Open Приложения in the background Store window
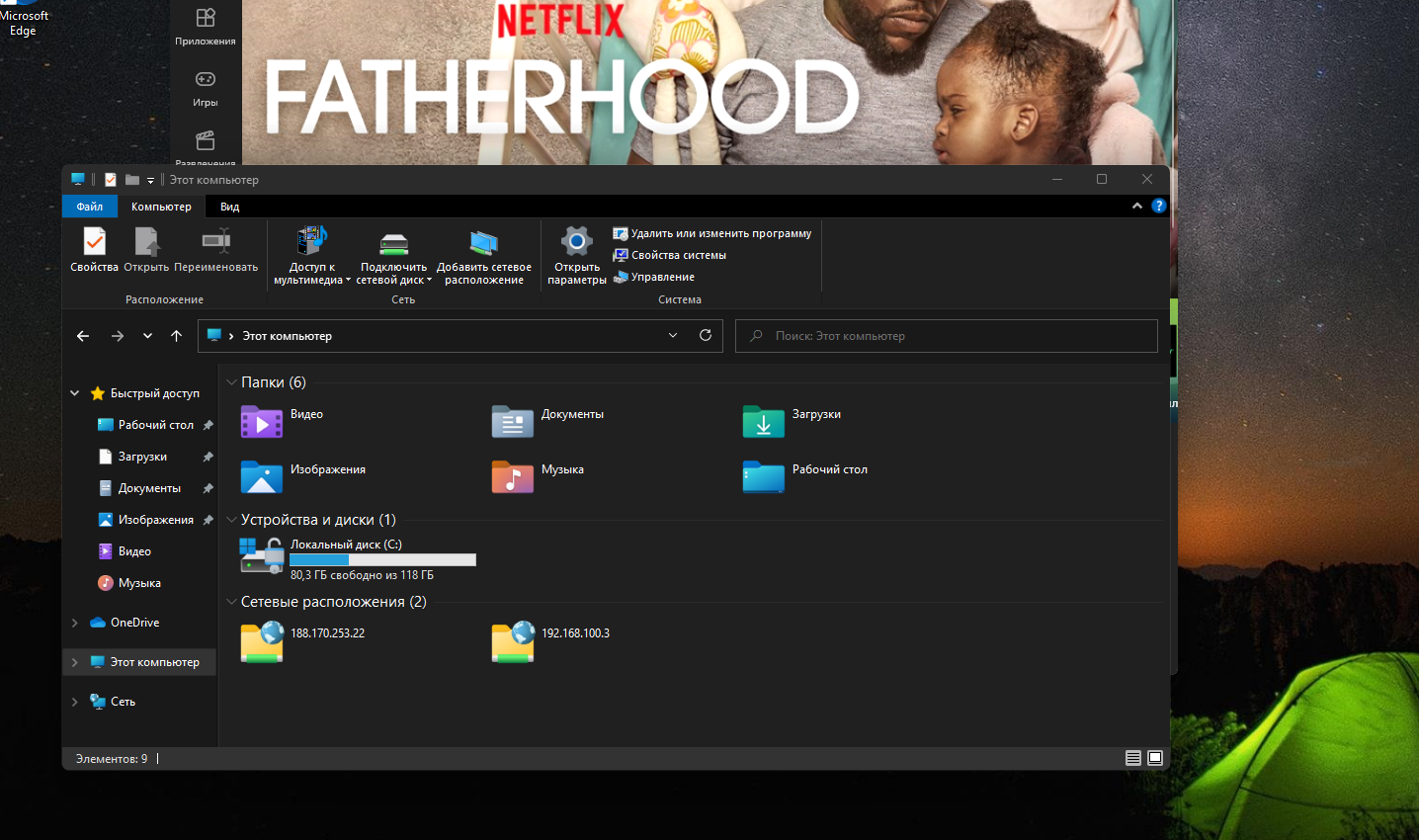 click(x=206, y=27)
